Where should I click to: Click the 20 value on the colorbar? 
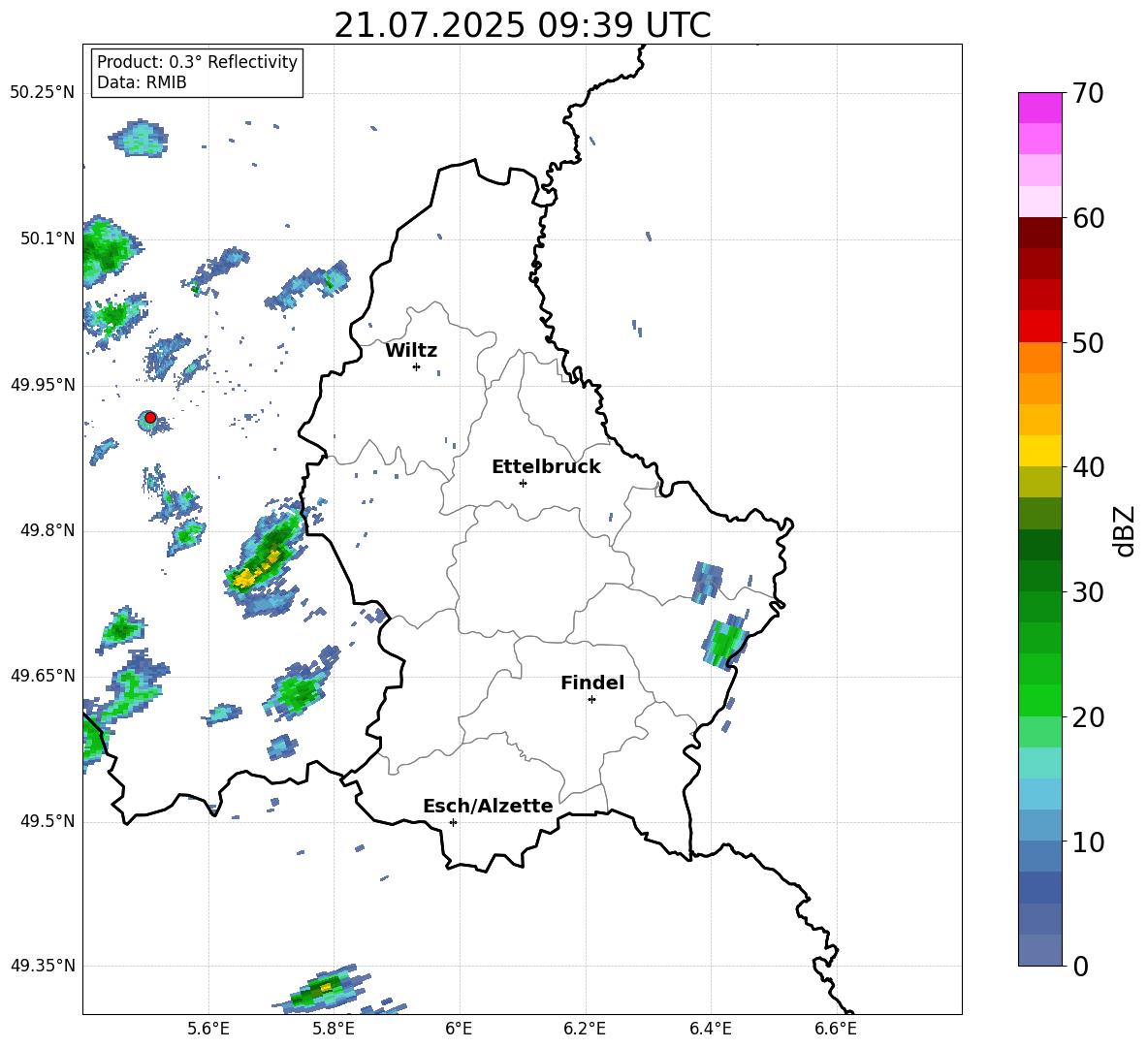pyautogui.click(x=1087, y=717)
